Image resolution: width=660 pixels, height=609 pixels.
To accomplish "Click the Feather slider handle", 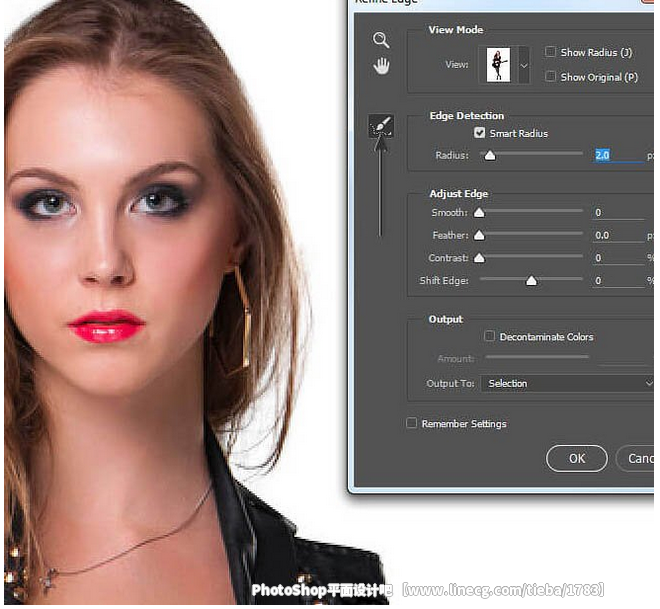I will (x=479, y=235).
